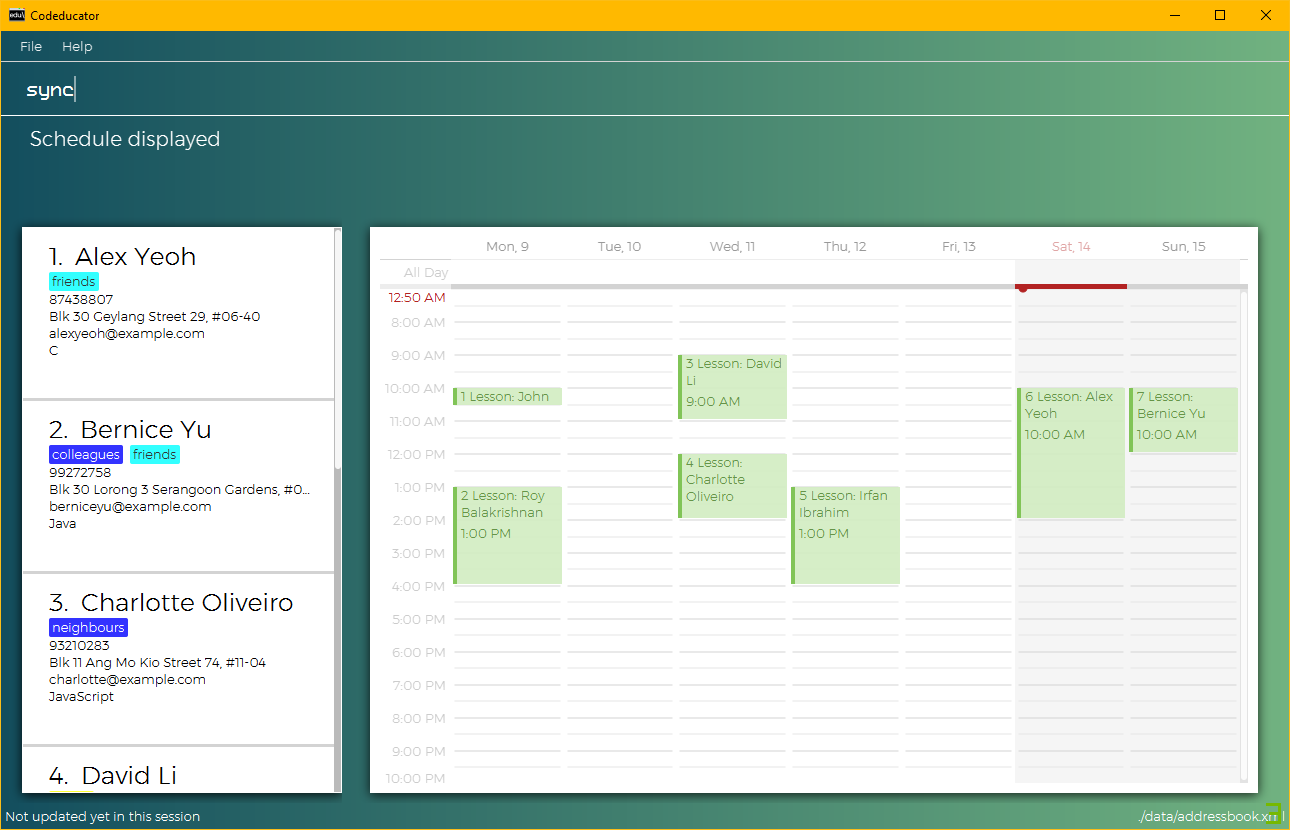Open the Lesson: Charlotte Oliveiro calendar entry
This screenshot has height=830, width=1290.
(x=733, y=486)
